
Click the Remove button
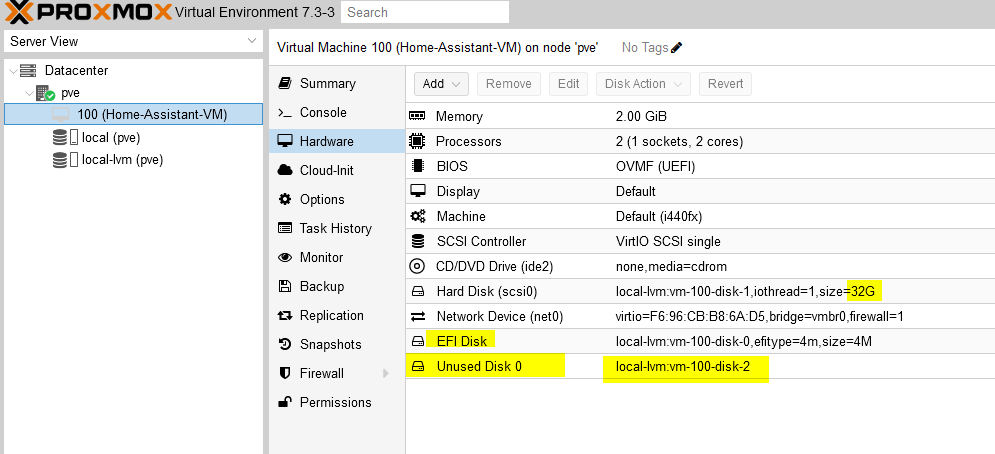(x=508, y=84)
